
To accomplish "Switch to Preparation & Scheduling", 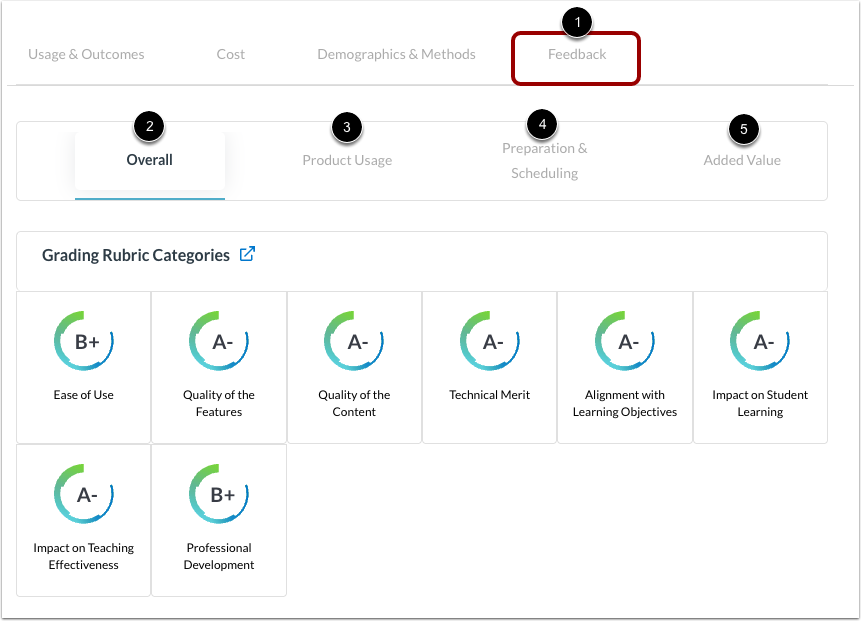I will pyautogui.click(x=544, y=160).
